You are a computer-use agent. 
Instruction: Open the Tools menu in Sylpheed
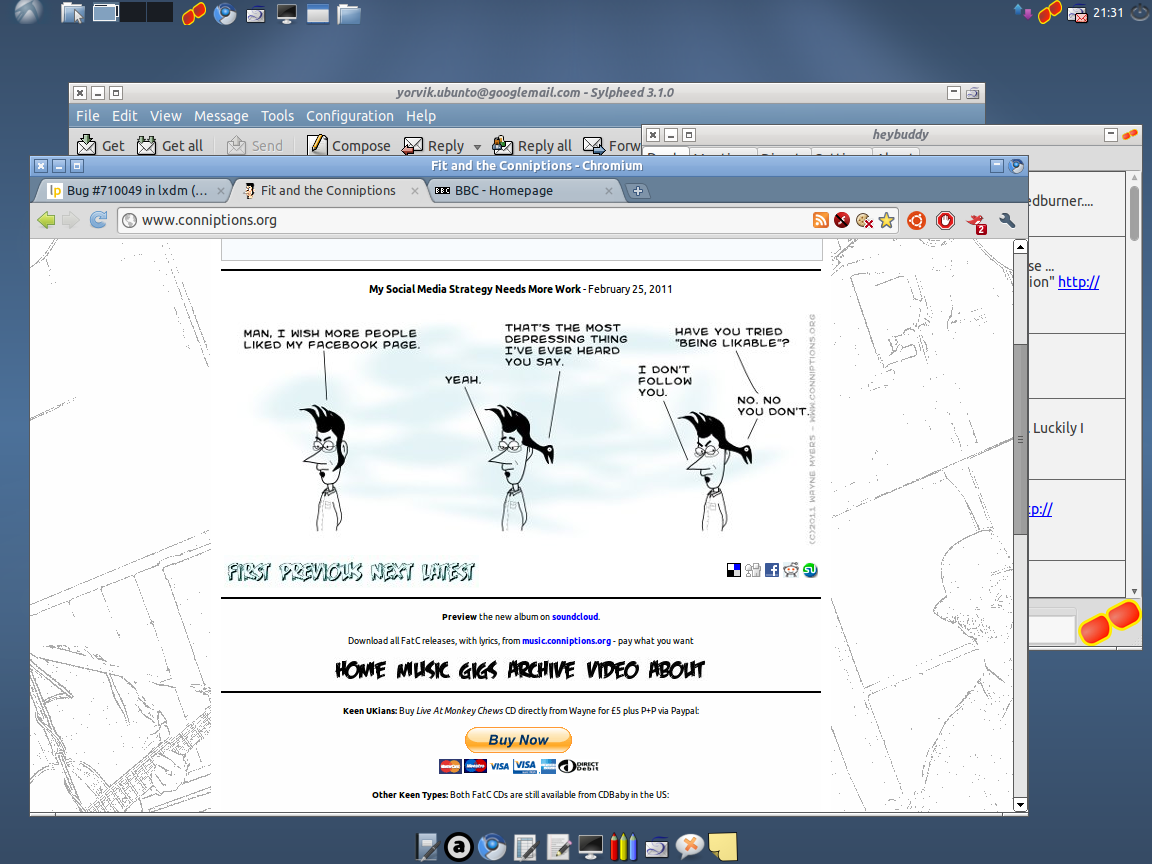pos(277,116)
